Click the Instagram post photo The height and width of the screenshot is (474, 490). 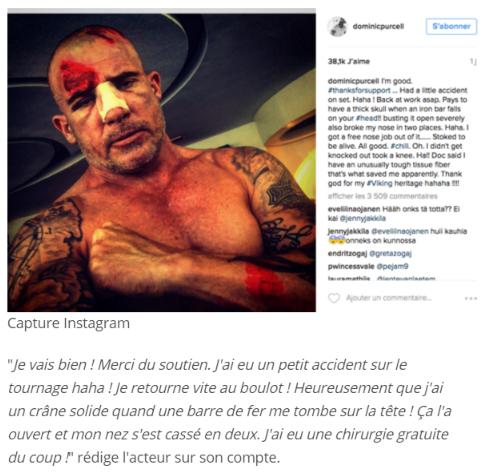pos(162,162)
